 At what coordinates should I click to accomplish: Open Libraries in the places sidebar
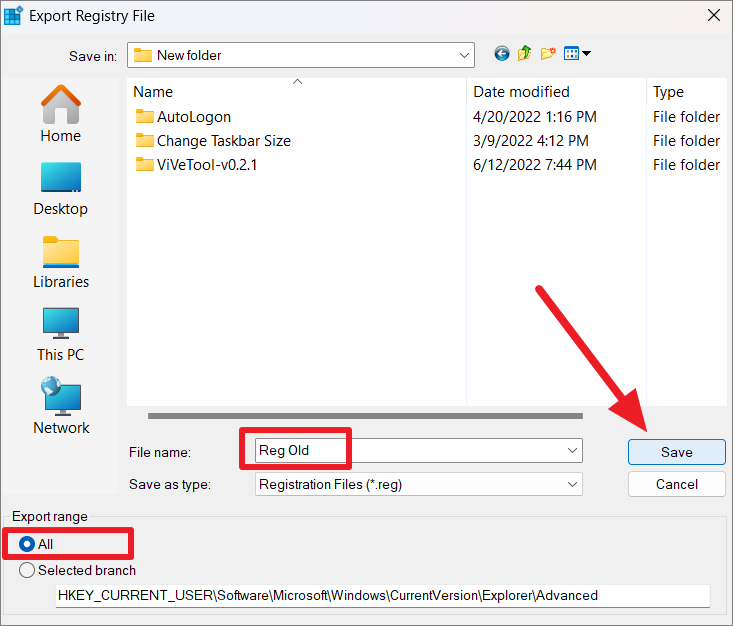[61, 262]
